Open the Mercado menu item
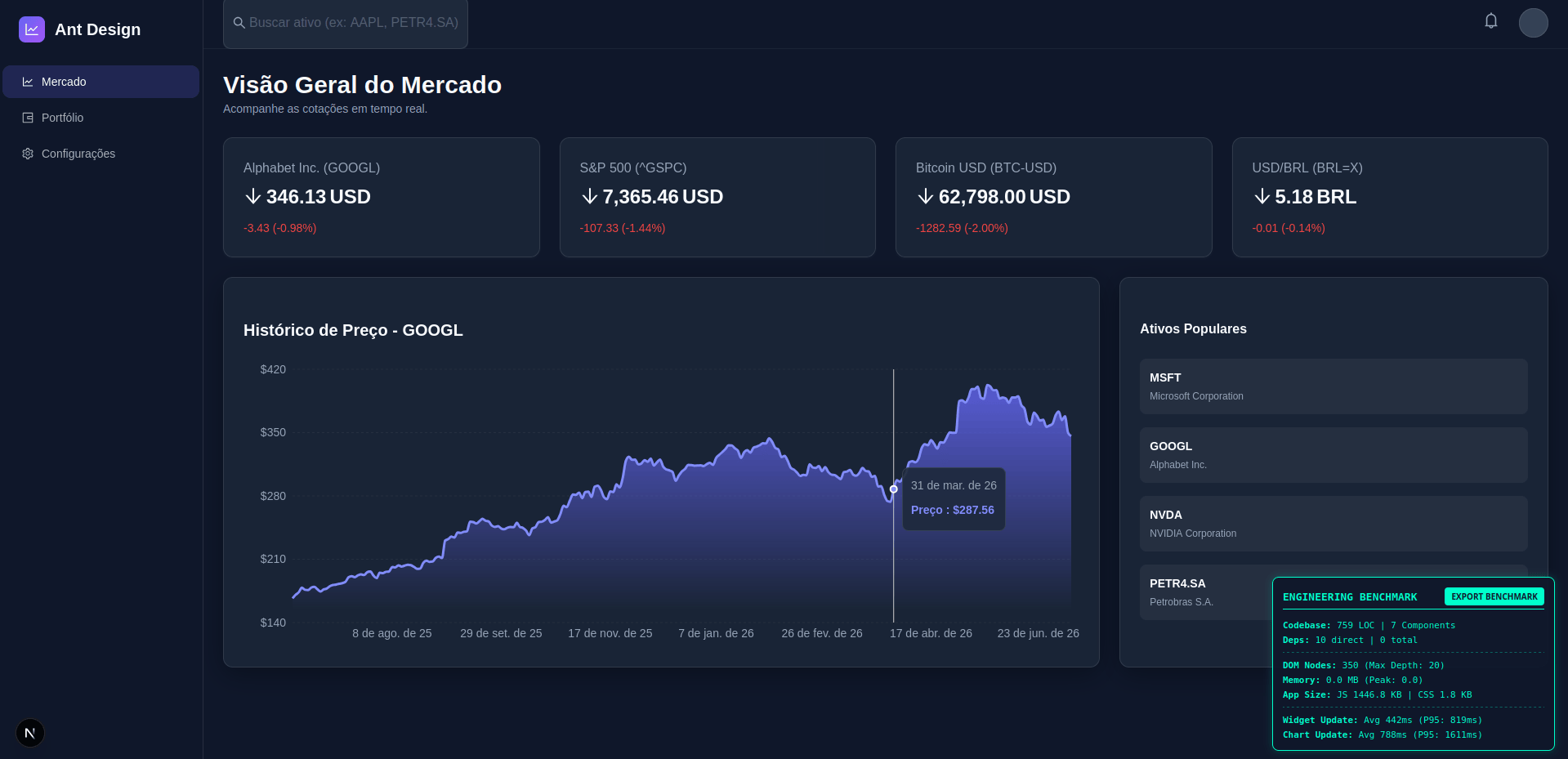This screenshot has width=1568, height=759. coord(101,82)
